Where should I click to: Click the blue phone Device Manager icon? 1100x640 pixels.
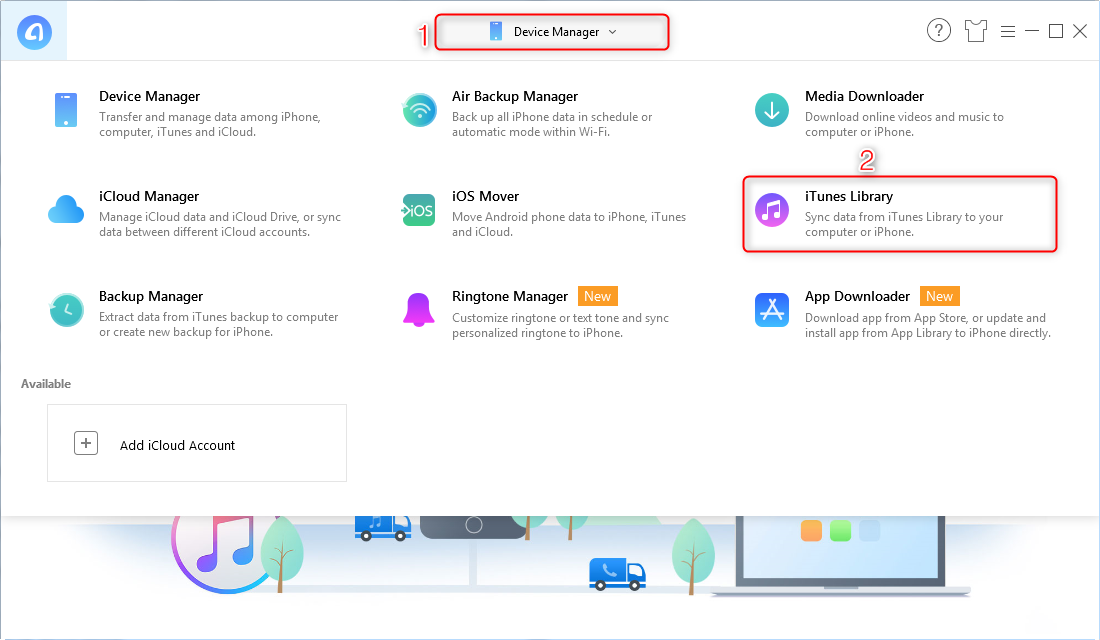click(66, 110)
